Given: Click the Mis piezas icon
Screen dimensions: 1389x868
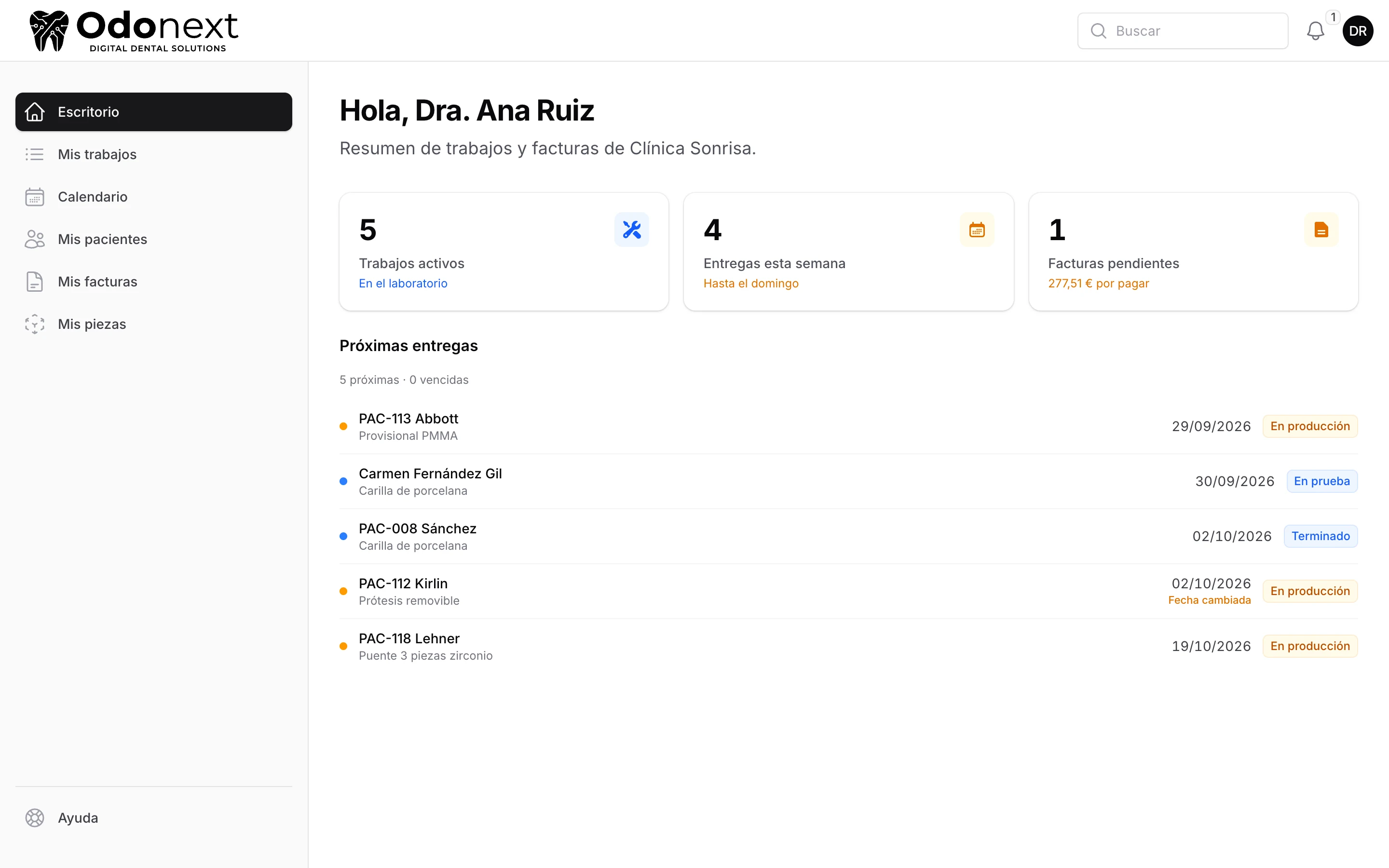Looking at the screenshot, I should (x=34, y=325).
